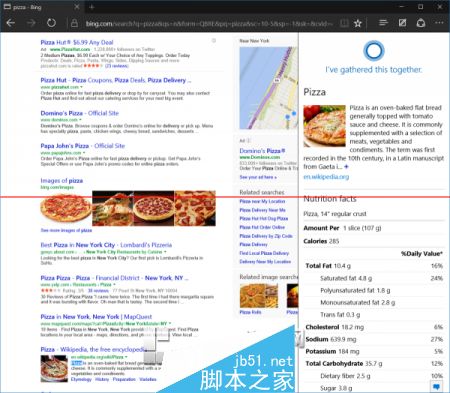Open Pizza - Wikipedia free encyclopedia result

[x=94, y=349]
